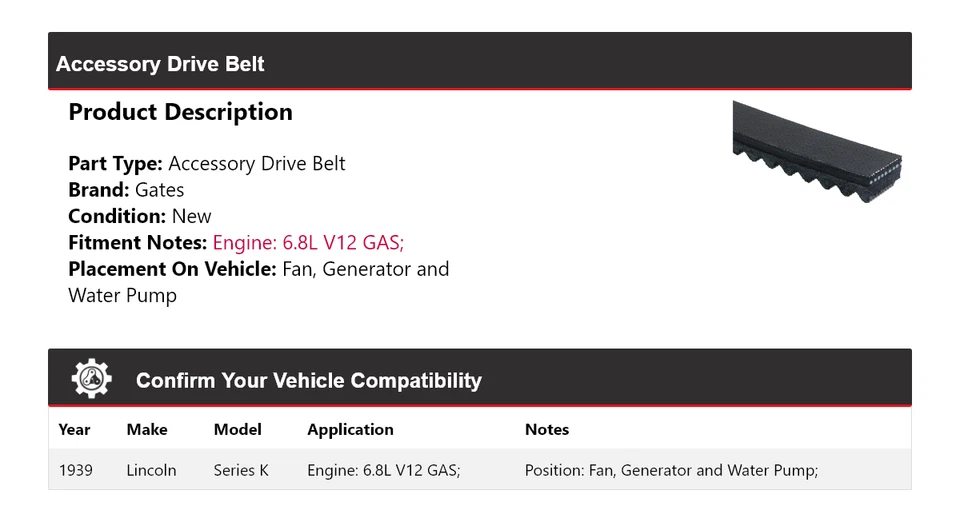
Task: Click the Application column header
Action: [x=350, y=429]
